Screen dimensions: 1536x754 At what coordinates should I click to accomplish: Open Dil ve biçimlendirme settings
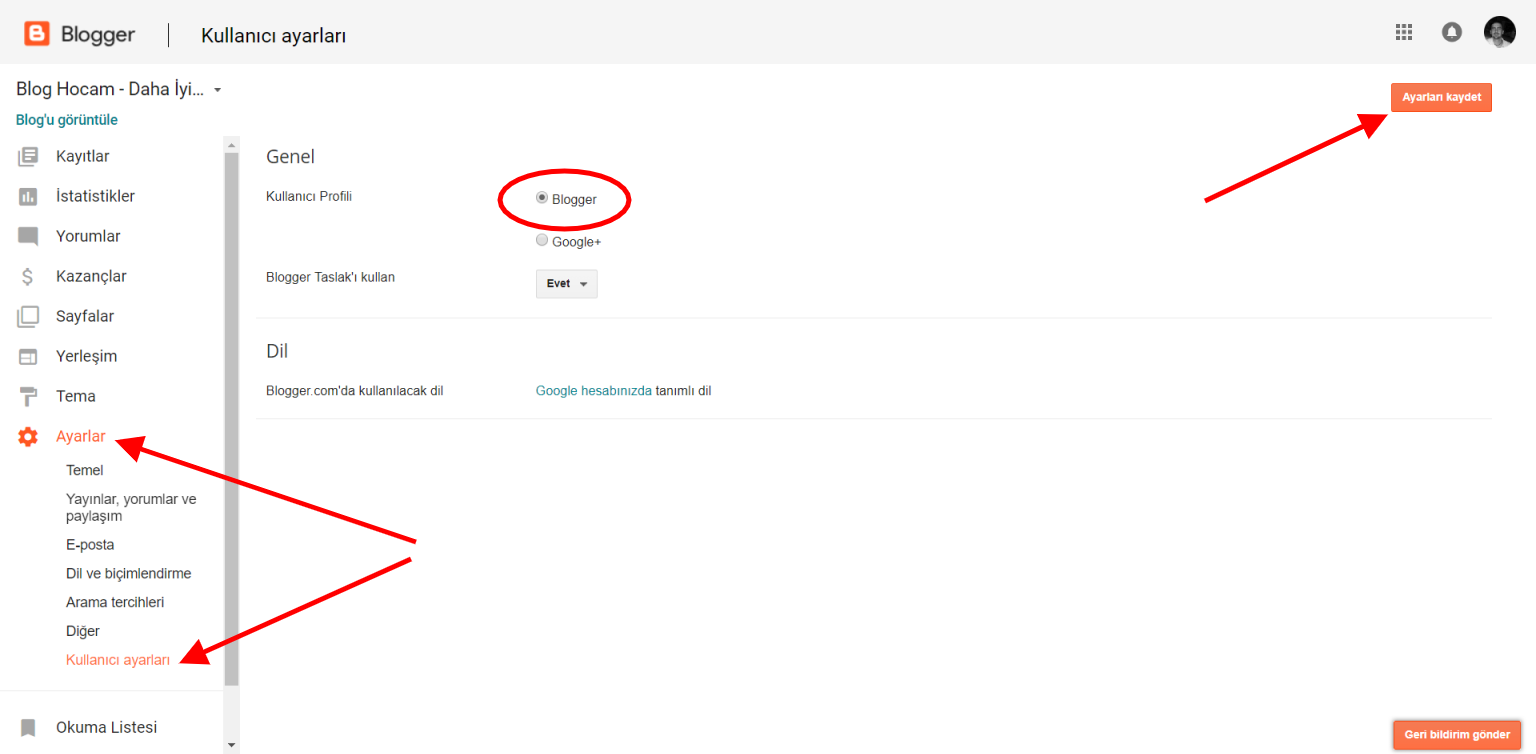tap(128, 574)
